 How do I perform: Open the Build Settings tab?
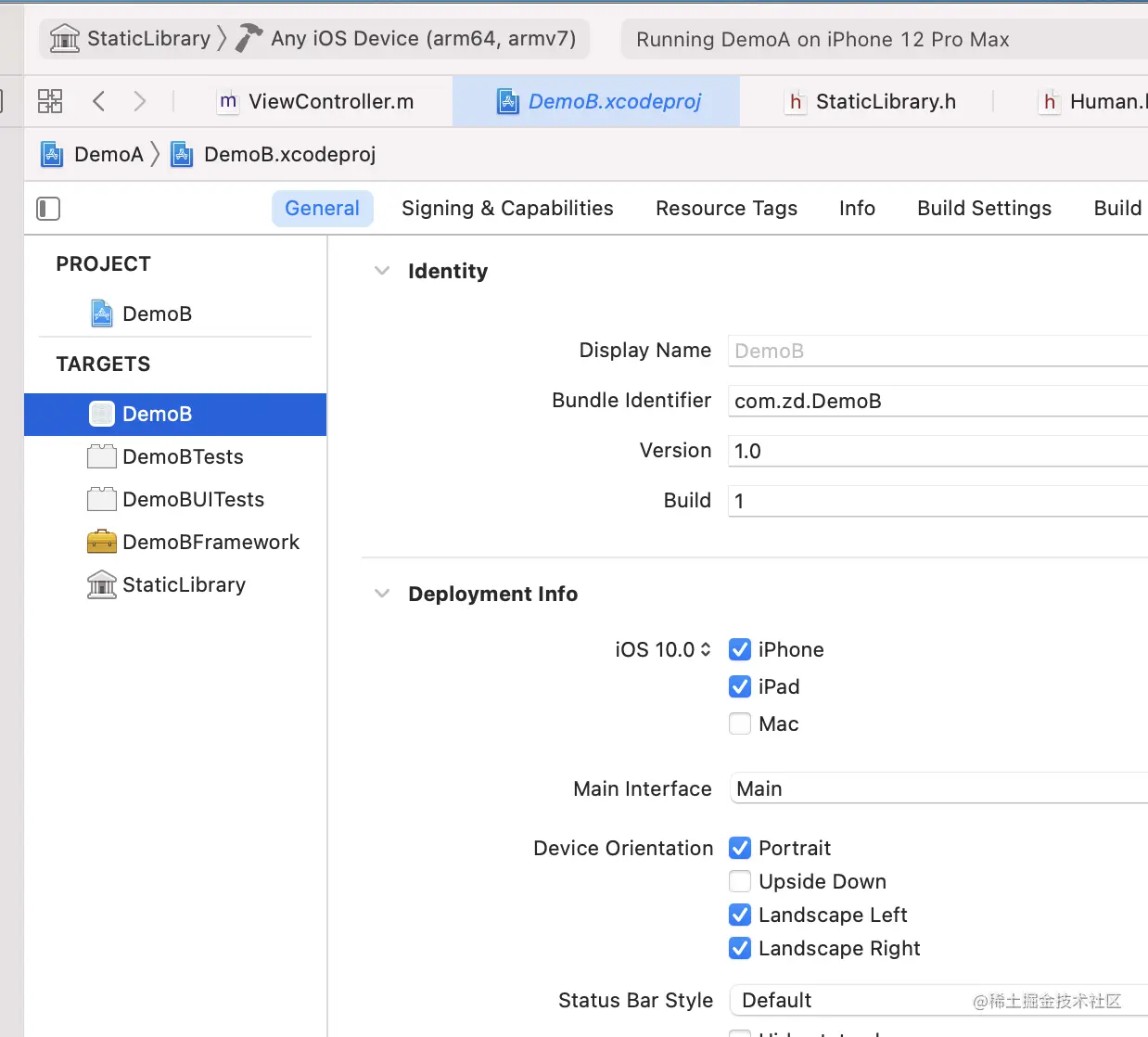(x=984, y=209)
